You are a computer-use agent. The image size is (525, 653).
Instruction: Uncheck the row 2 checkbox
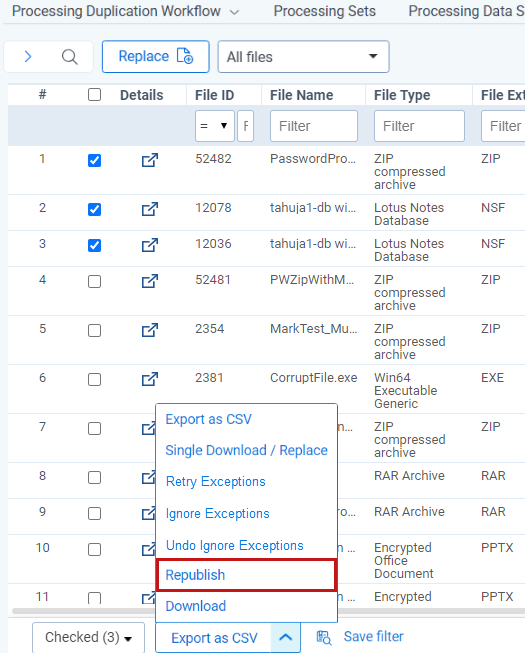95,209
